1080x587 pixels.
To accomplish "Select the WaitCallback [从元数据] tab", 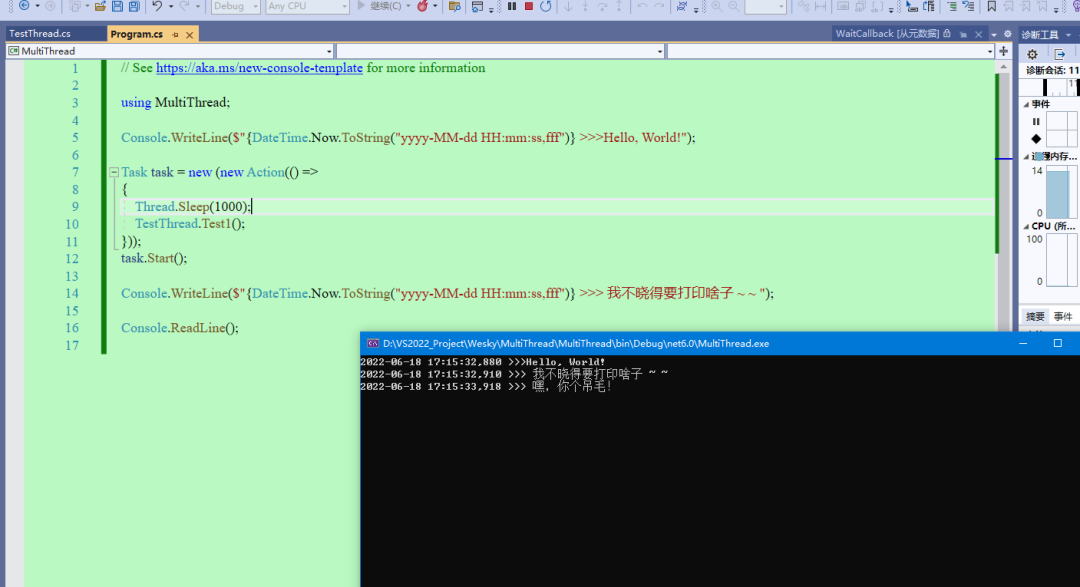I will pyautogui.click(x=887, y=34).
